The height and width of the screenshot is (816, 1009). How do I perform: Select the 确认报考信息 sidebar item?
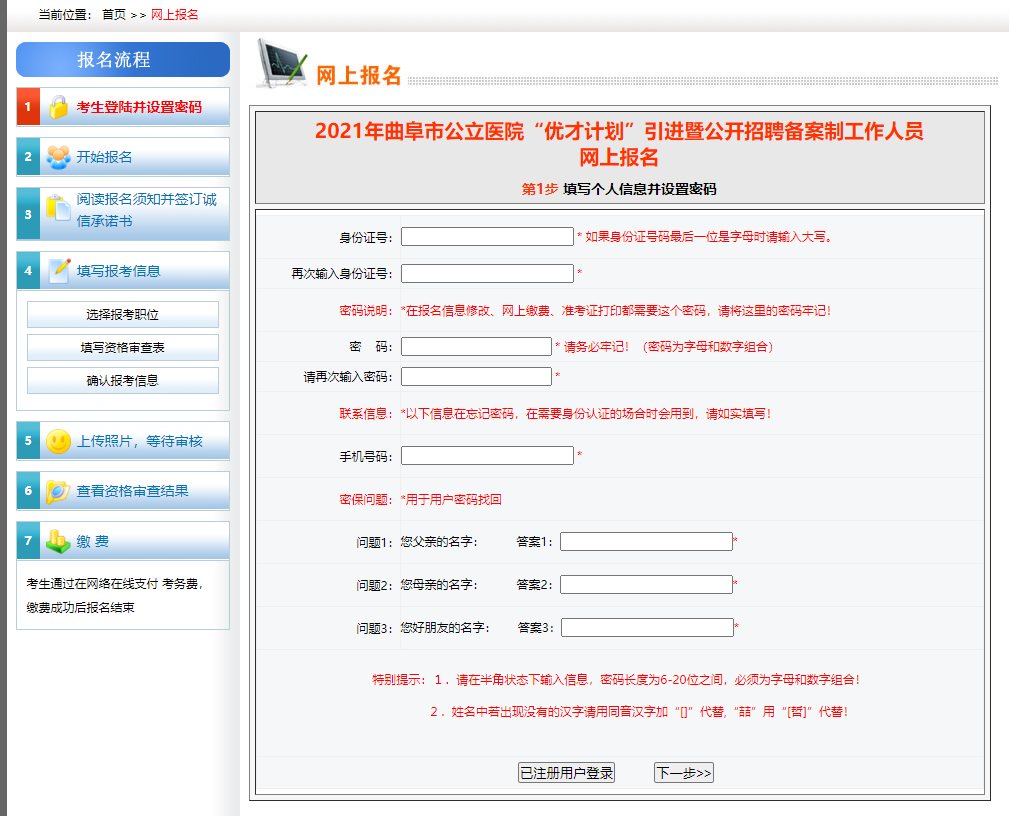122,381
